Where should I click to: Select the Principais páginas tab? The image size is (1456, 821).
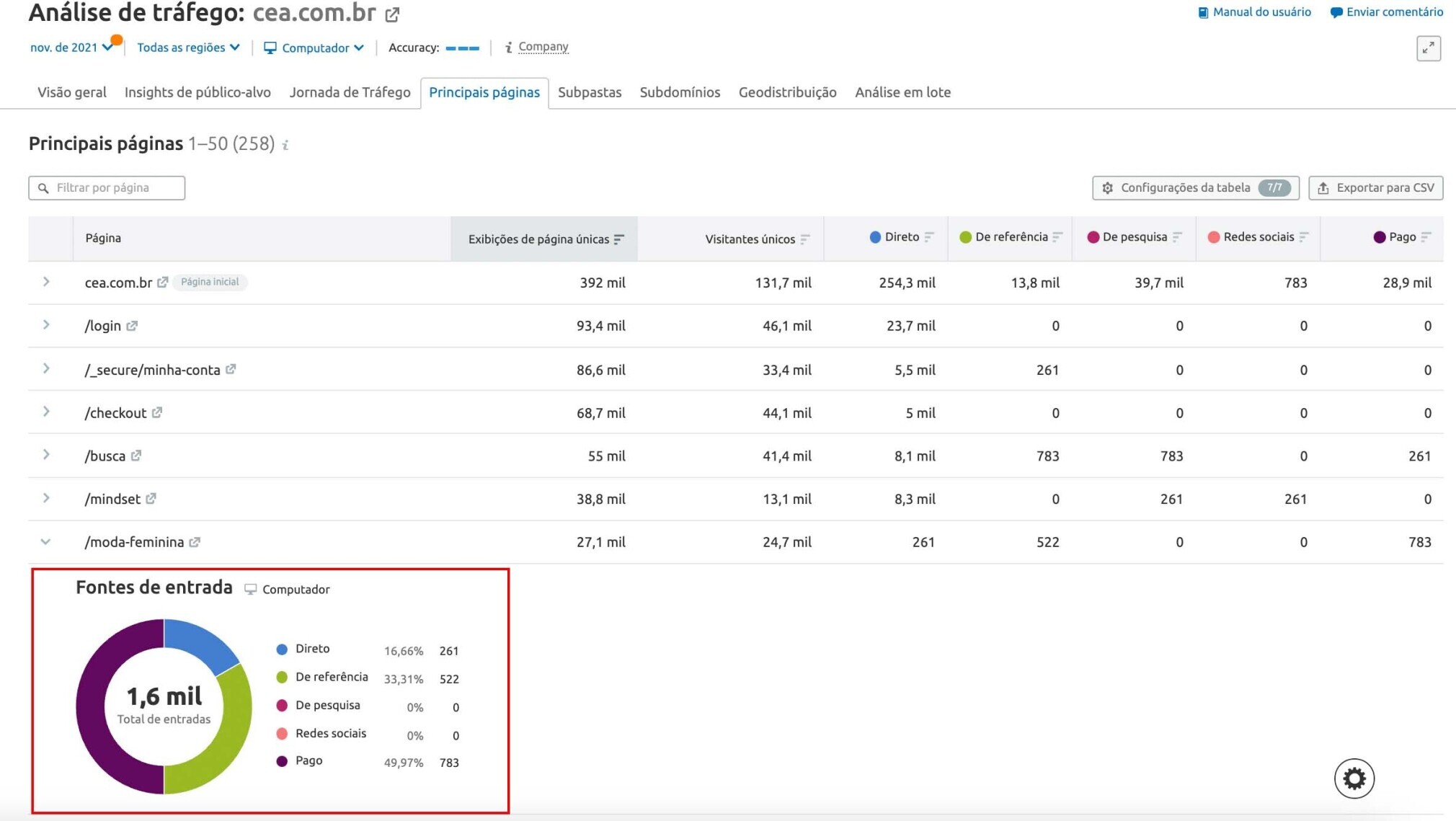(x=484, y=92)
